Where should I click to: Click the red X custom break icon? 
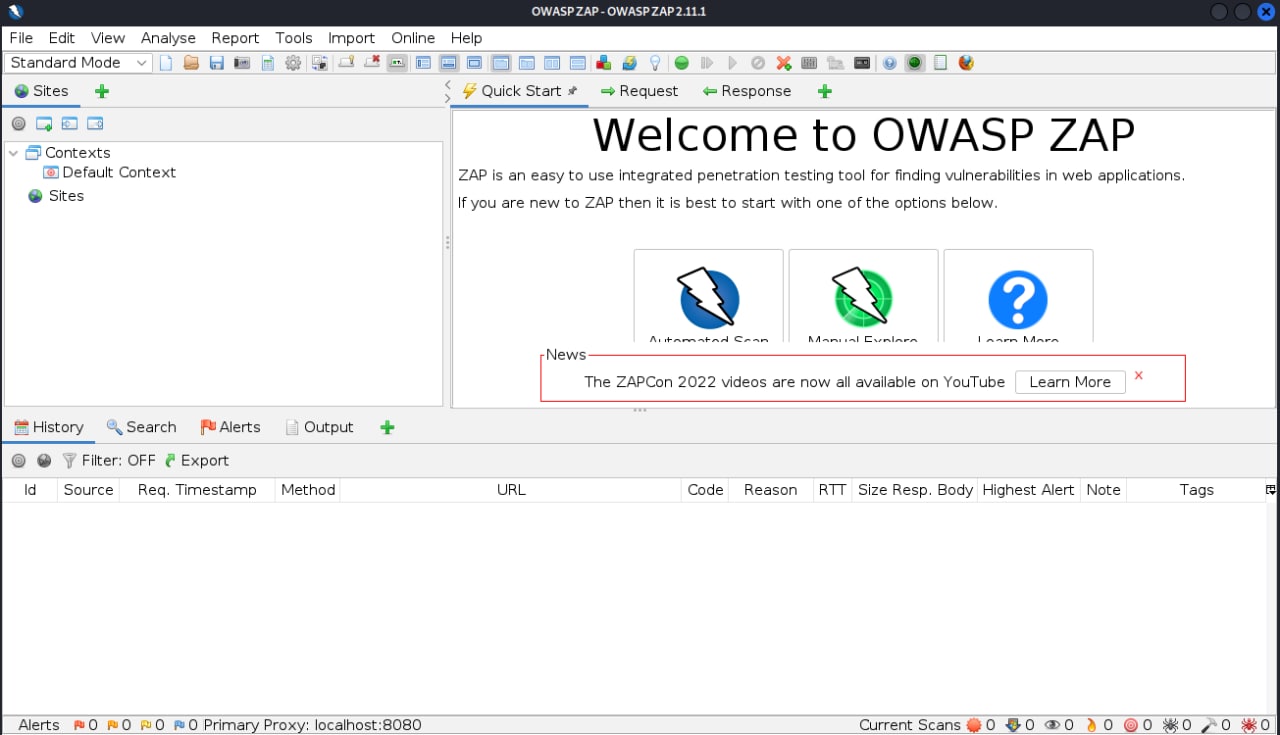pos(784,63)
